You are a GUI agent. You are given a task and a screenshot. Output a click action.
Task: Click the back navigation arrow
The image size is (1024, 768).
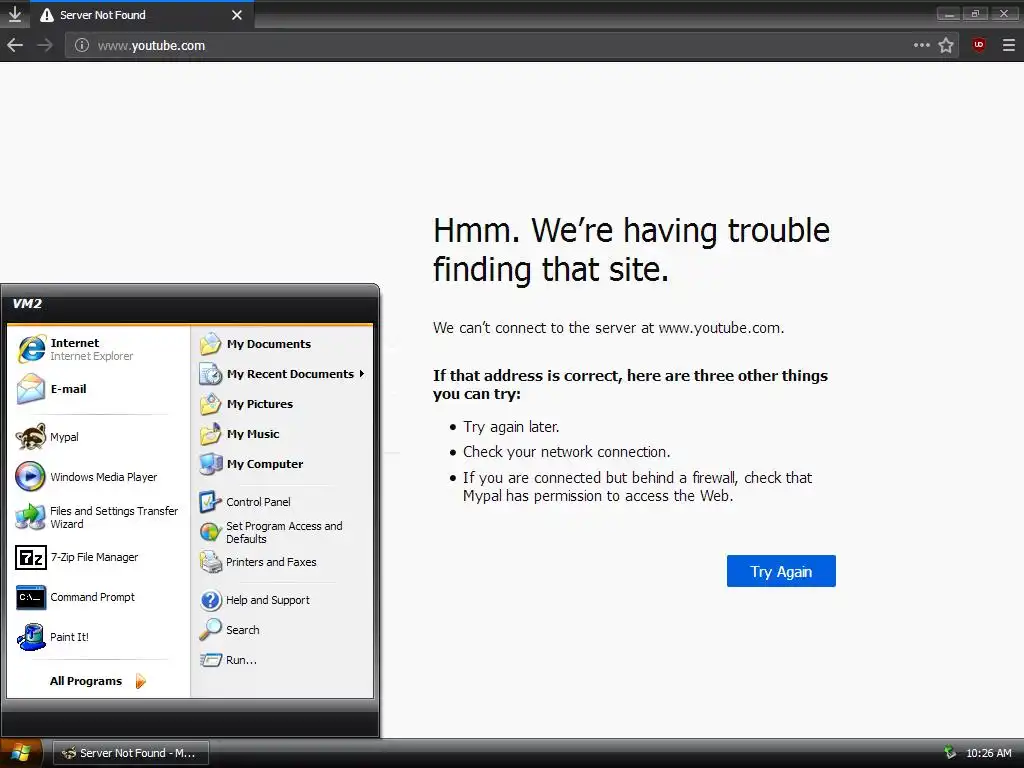pos(15,45)
